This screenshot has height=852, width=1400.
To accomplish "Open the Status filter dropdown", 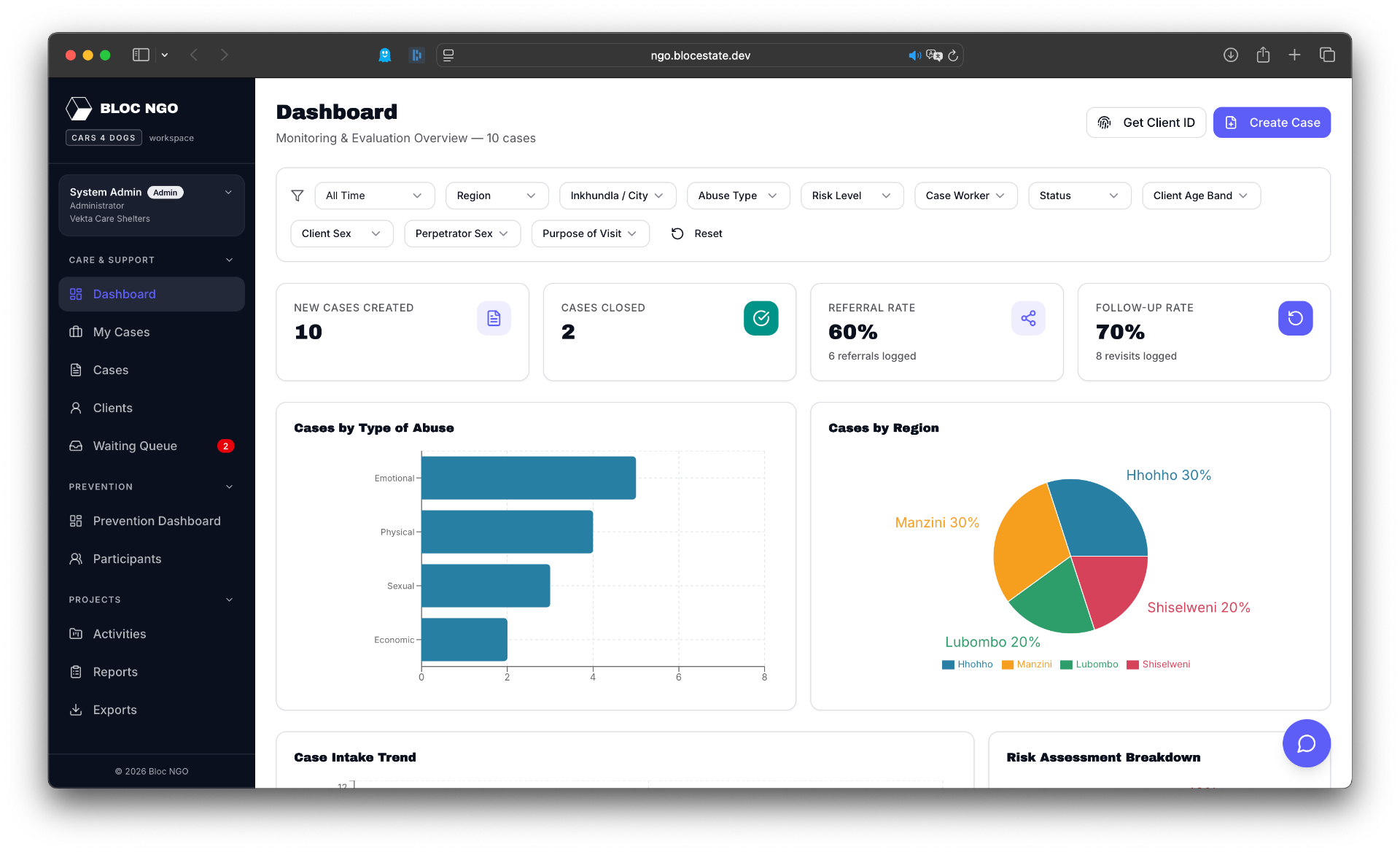I will click(1079, 195).
